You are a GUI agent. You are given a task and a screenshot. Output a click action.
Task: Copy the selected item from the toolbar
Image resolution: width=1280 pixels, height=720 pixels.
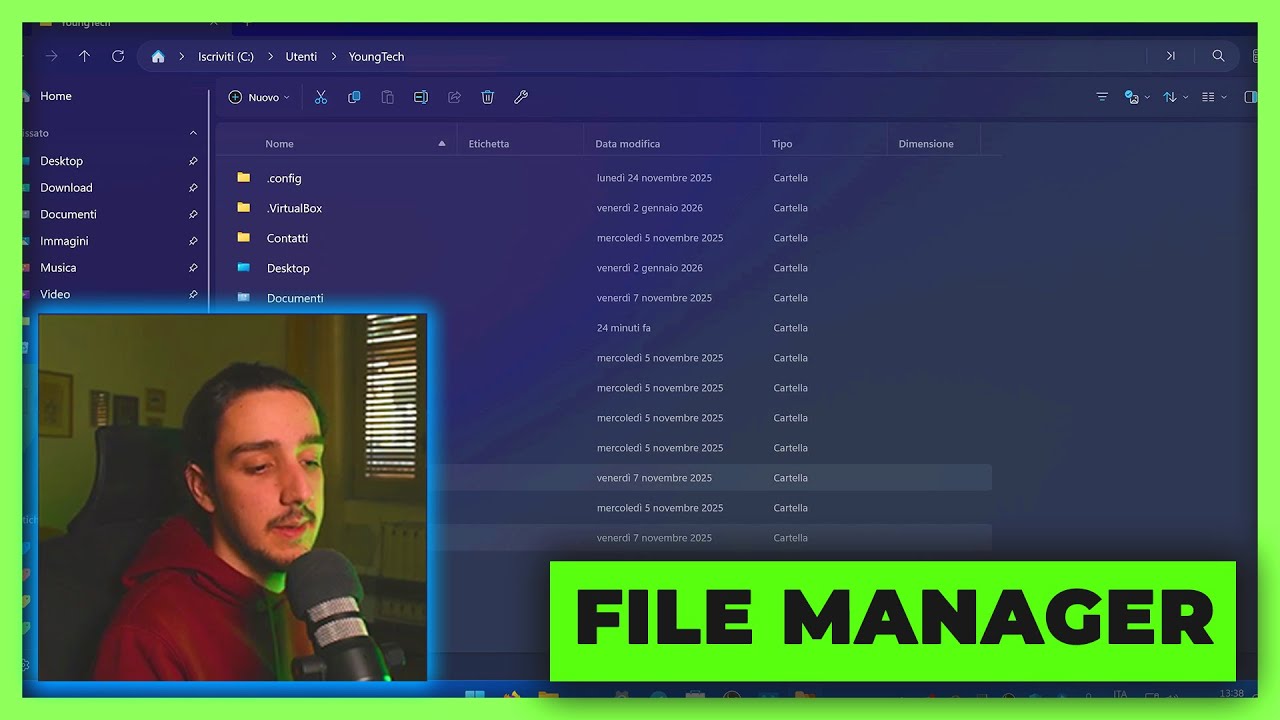pos(354,97)
